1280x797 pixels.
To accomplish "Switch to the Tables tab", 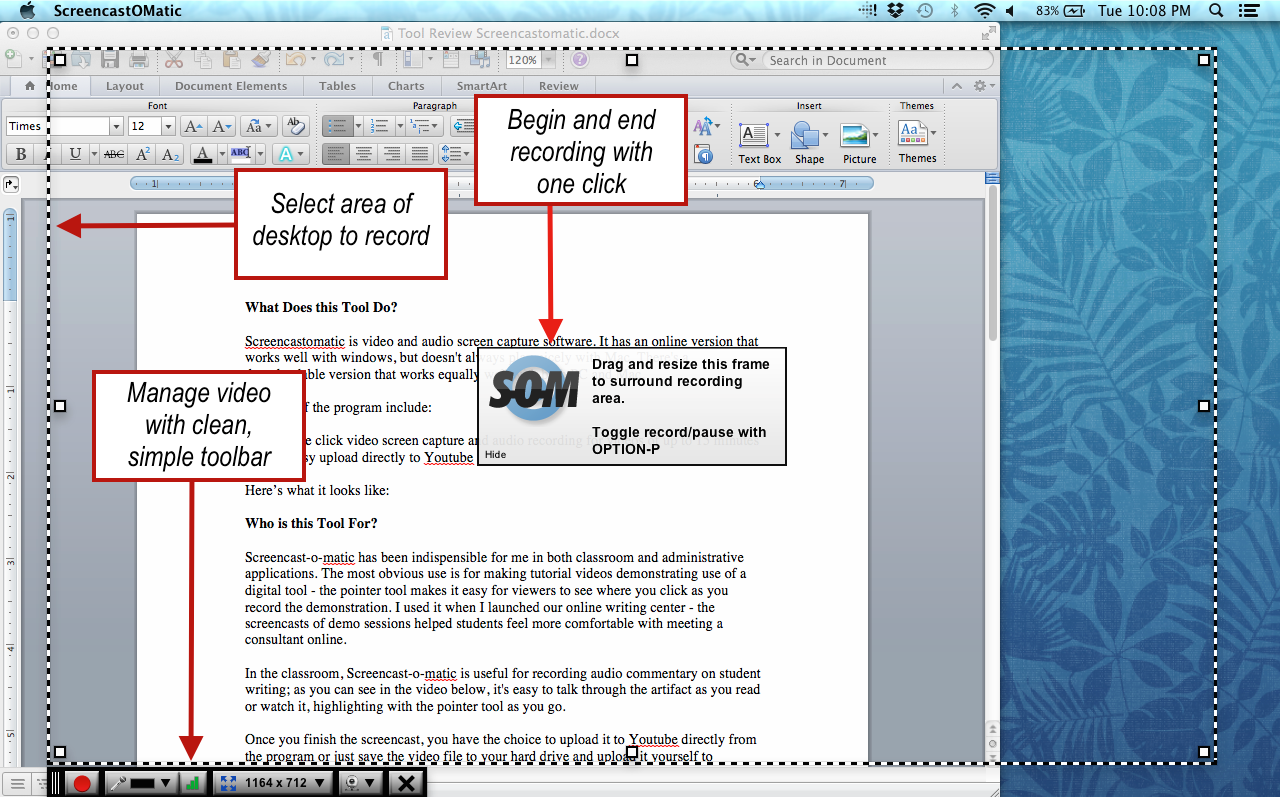I will pos(338,86).
